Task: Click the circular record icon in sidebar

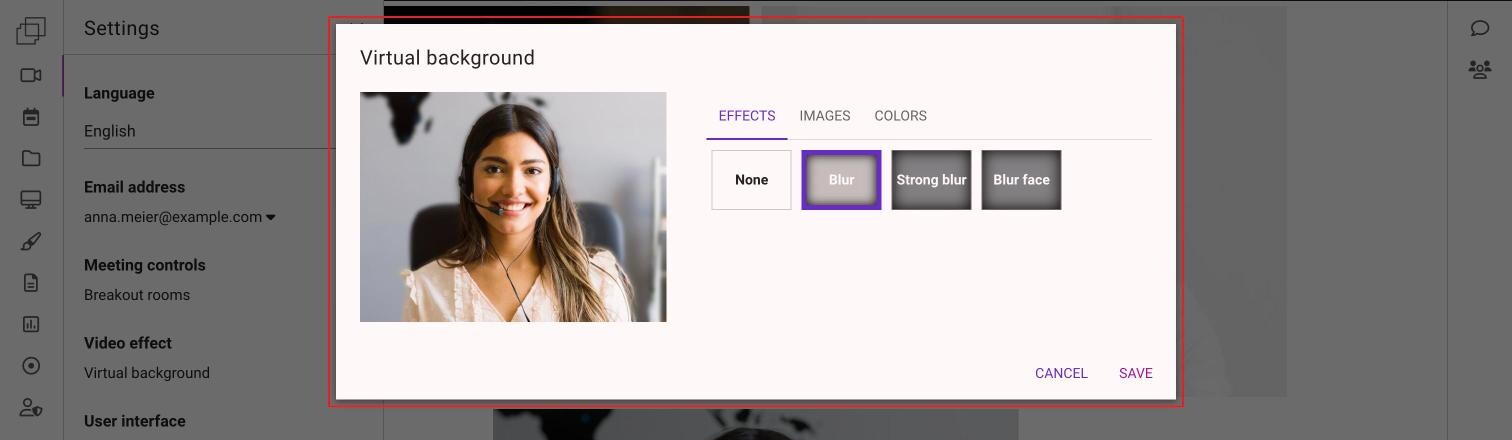Action: pyautogui.click(x=31, y=366)
